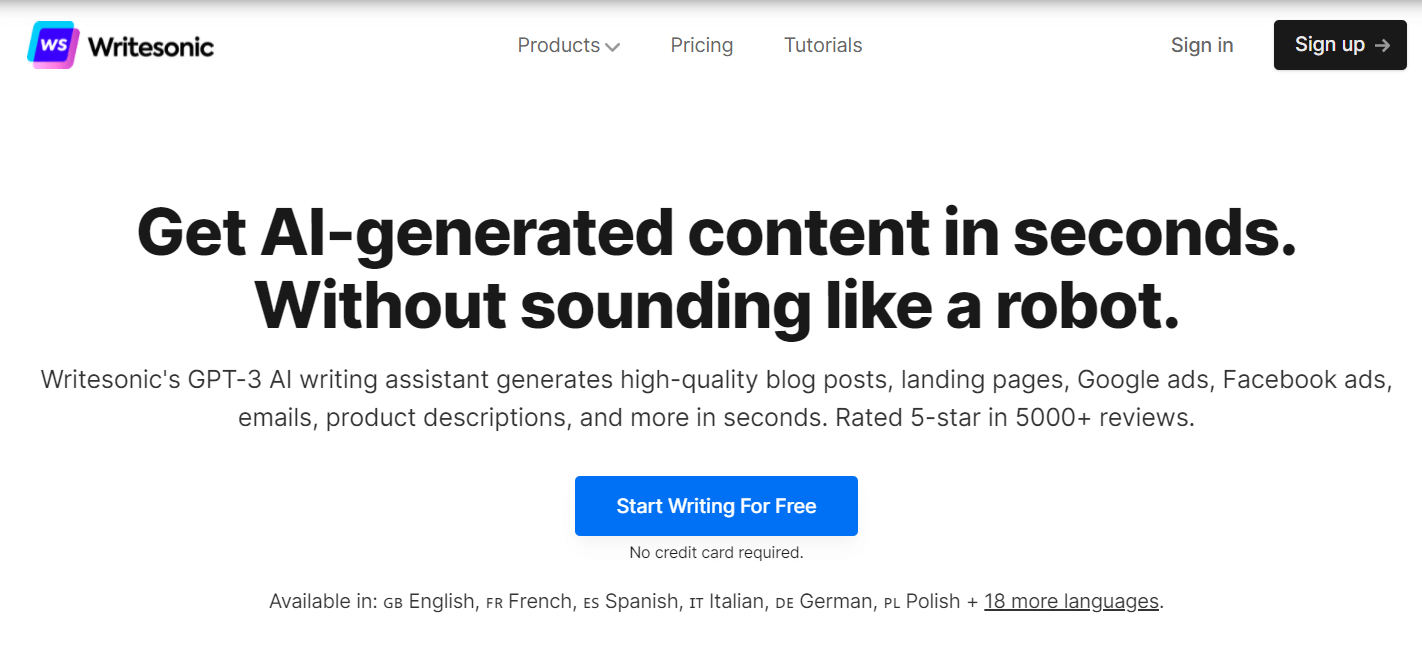Viewport: 1422px width, 658px height.
Task: Select the English language option
Action: tap(443, 601)
